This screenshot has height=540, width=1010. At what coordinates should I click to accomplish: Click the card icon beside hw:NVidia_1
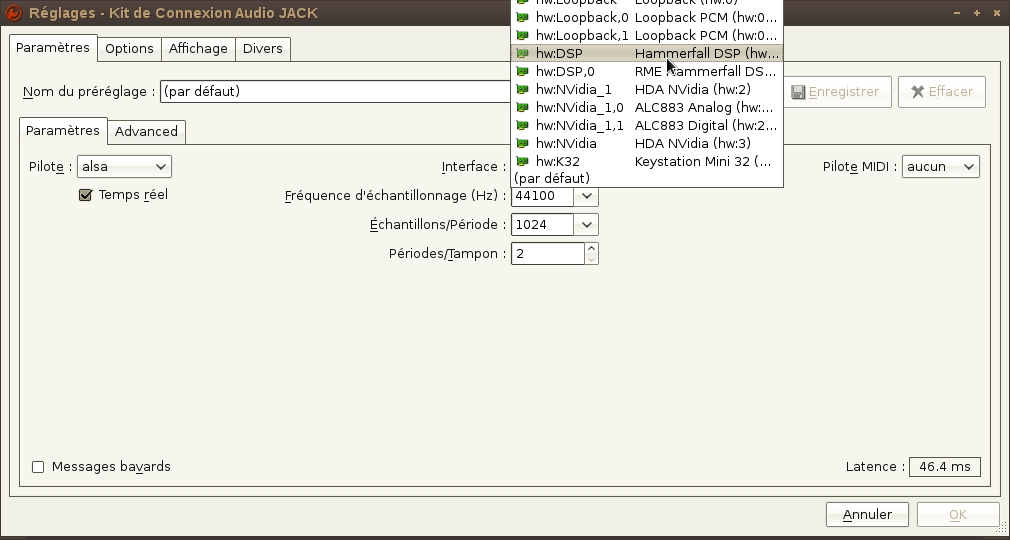coord(522,90)
